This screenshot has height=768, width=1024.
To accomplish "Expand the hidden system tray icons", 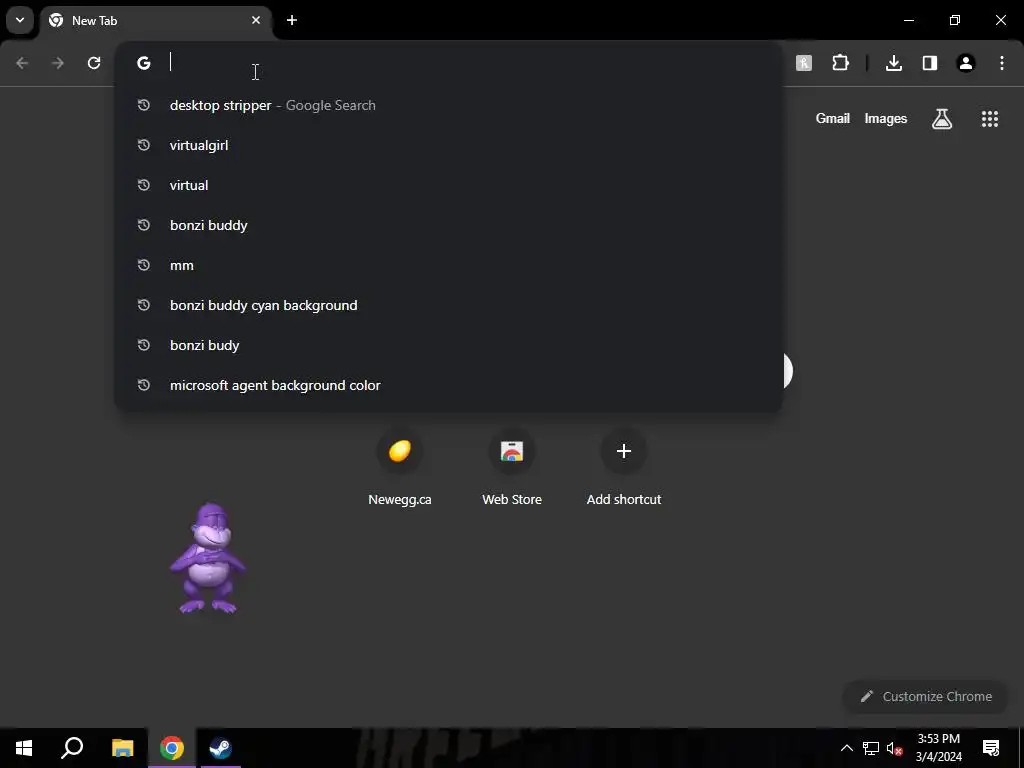I will [x=846, y=748].
